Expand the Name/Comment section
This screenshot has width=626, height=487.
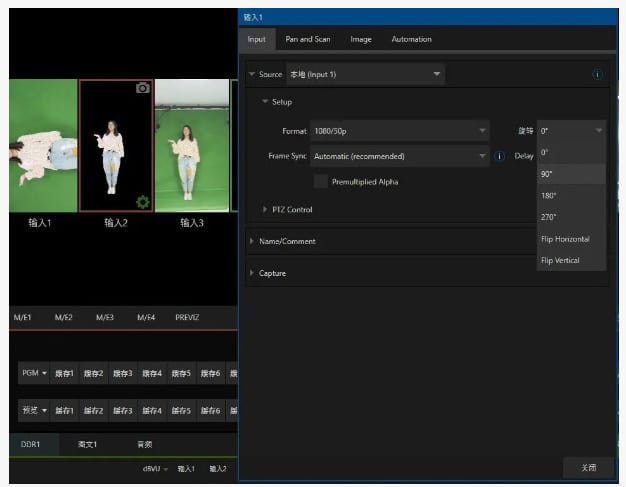point(287,241)
